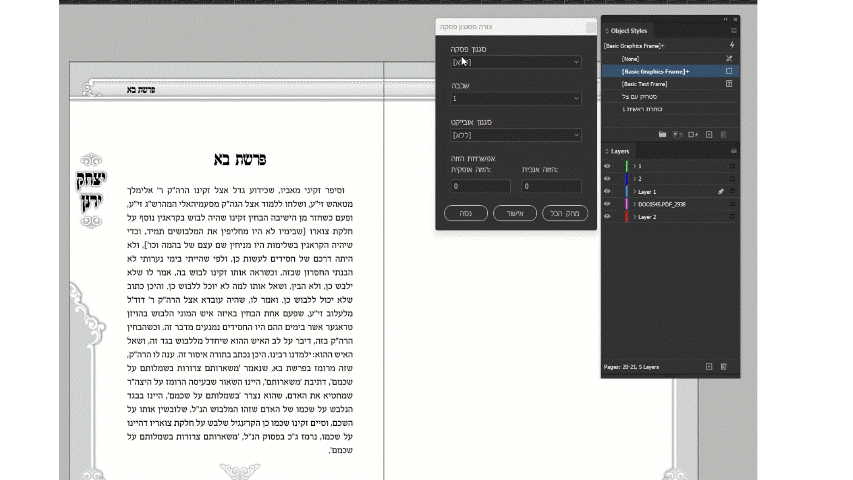Collapse the Object Styles panel via tab arrows
The width and height of the screenshot is (853, 480).
point(607,31)
